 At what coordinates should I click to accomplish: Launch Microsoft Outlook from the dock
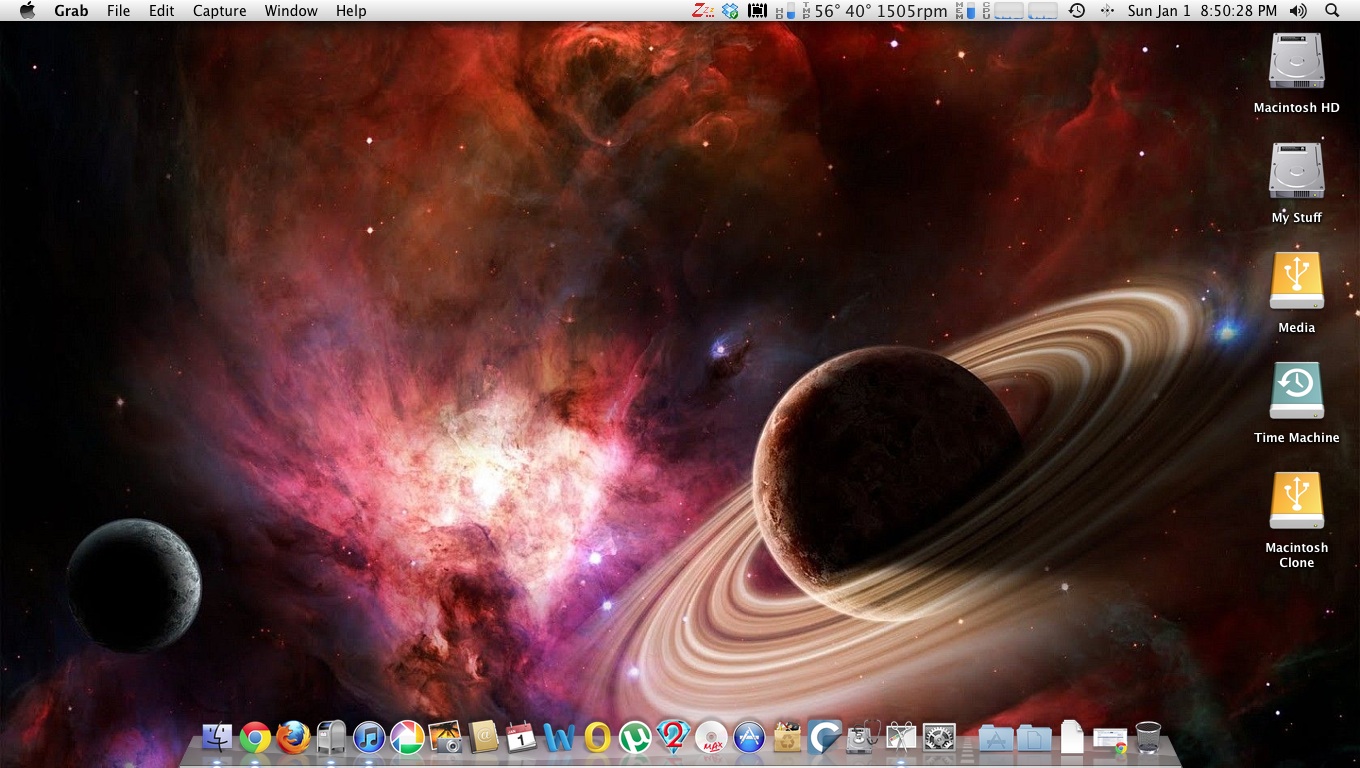pos(597,738)
